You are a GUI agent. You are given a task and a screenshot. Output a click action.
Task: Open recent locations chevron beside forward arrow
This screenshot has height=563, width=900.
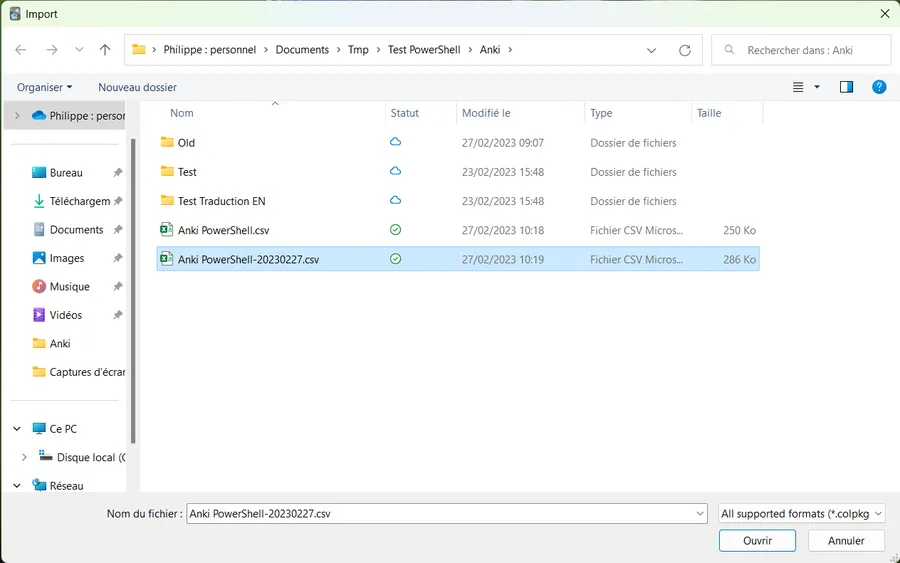[x=79, y=50]
